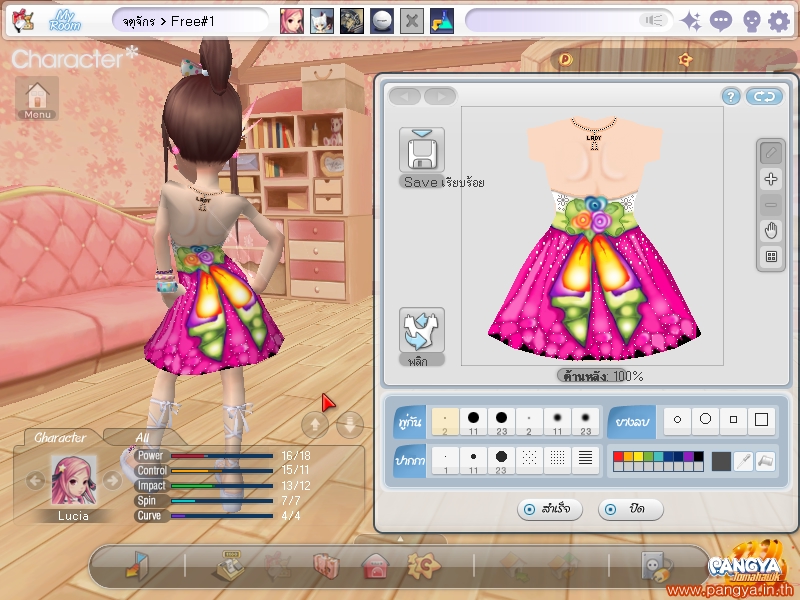Open the chat bubble icon
Image resolution: width=800 pixels, height=600 pixels.
pyautogui.click(x=720, y=21)
